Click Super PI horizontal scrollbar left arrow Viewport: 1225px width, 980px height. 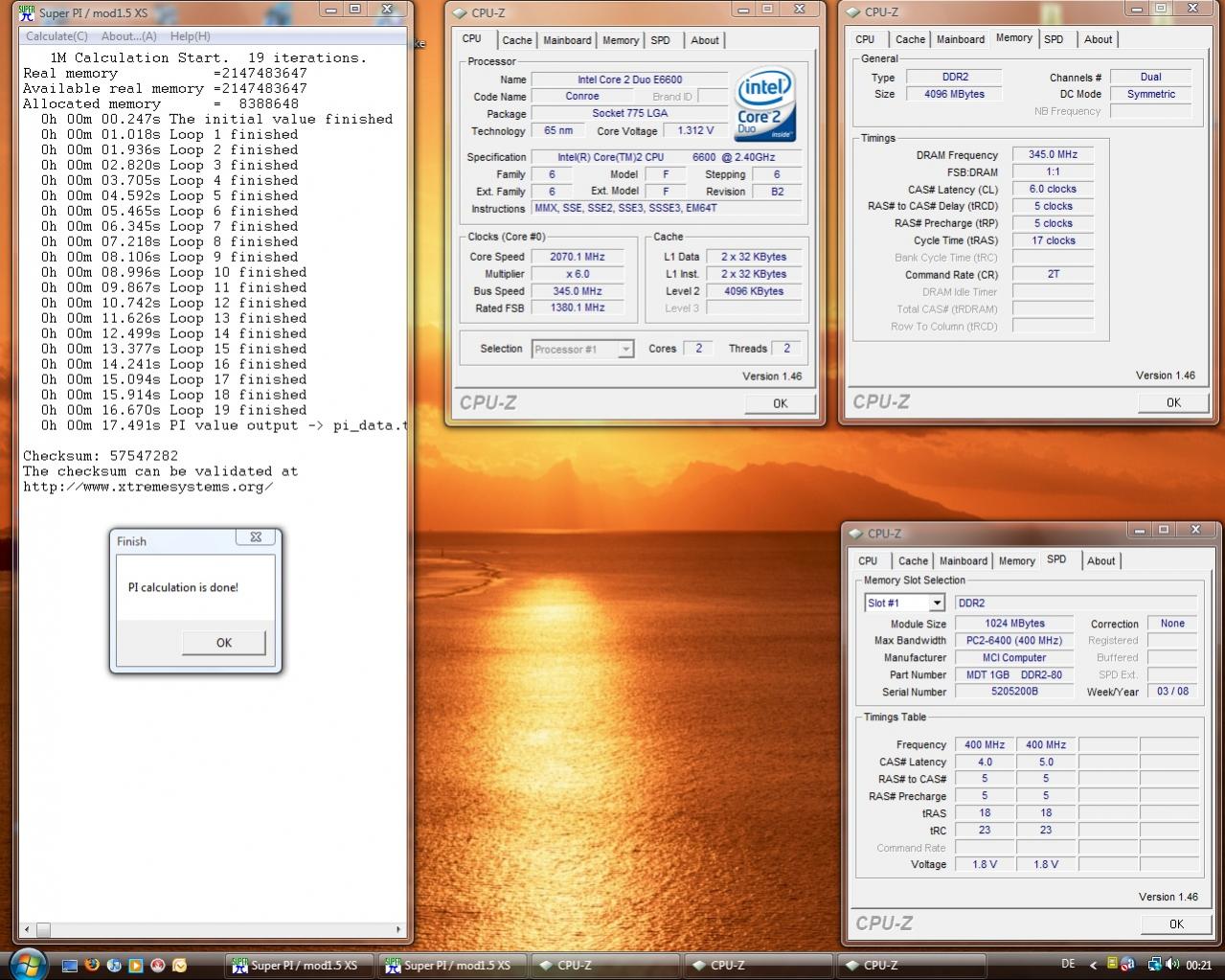coord(28,929)
